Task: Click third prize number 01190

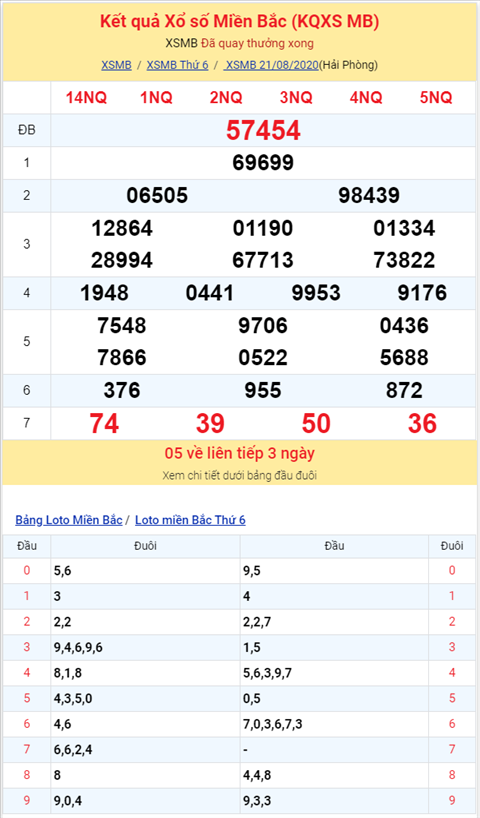Action: coord(263,228)
